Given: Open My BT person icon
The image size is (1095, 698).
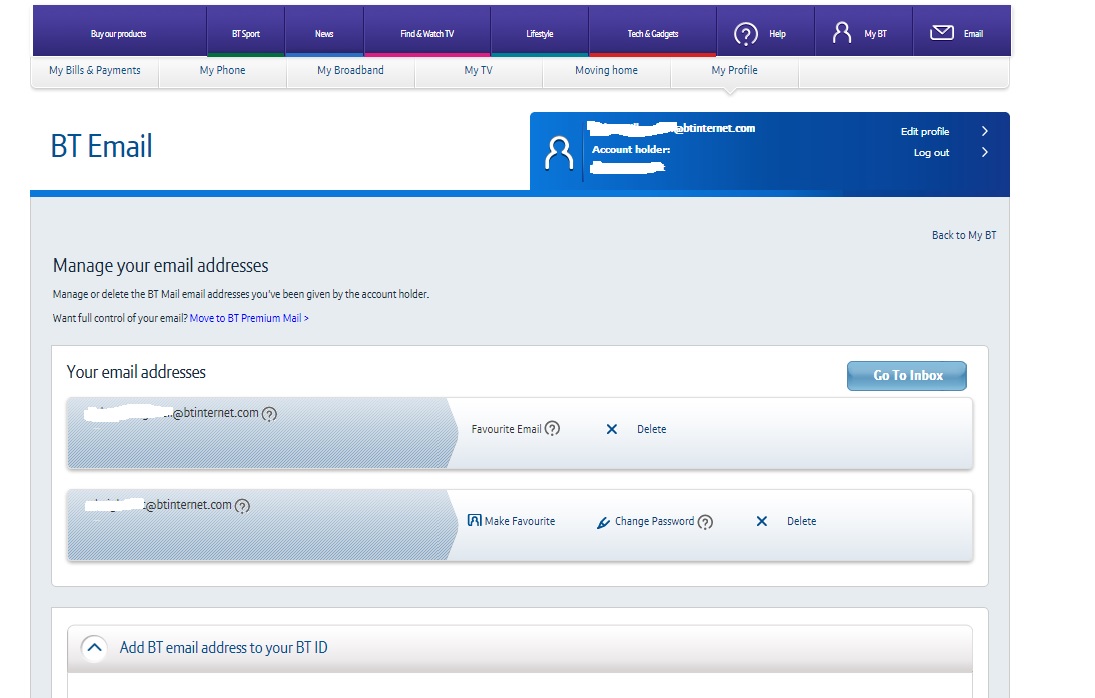Looking at the screenshot, I should coord(842,33).
